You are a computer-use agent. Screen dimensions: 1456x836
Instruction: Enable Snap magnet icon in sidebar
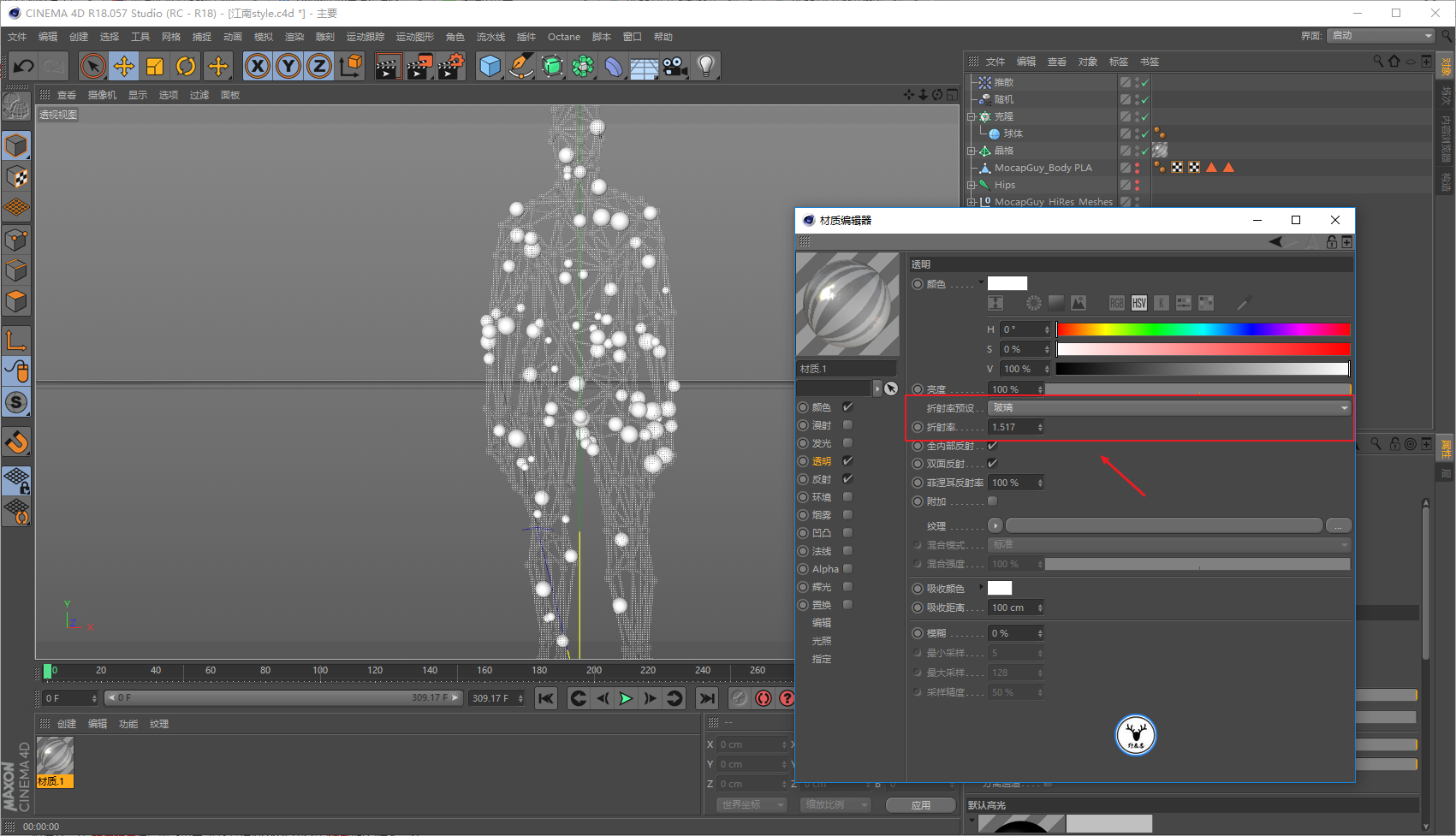click(x=16, y=442)
